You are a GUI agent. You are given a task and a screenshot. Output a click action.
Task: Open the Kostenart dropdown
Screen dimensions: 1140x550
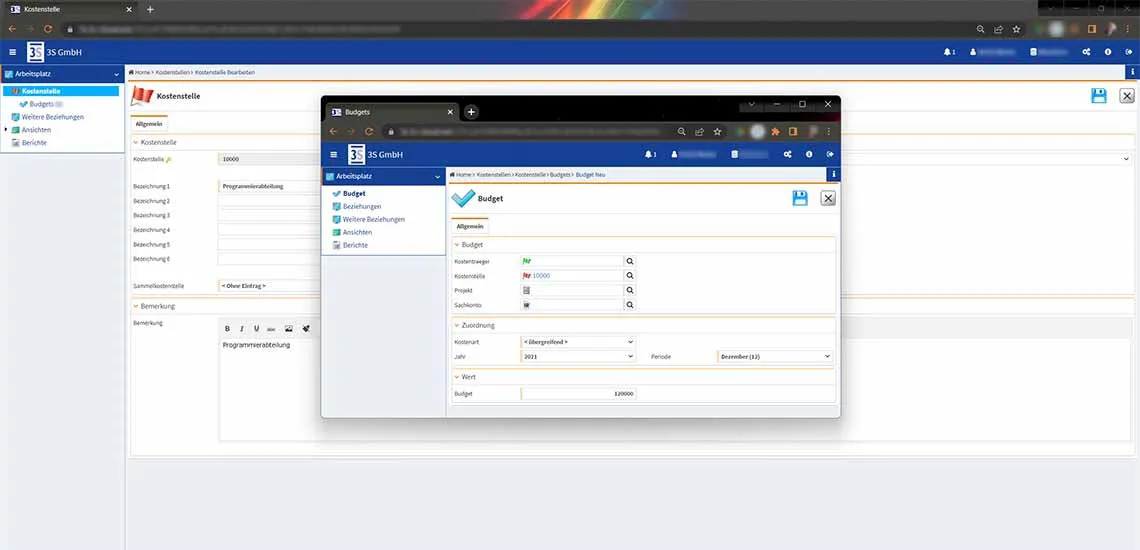click(578, 342)
